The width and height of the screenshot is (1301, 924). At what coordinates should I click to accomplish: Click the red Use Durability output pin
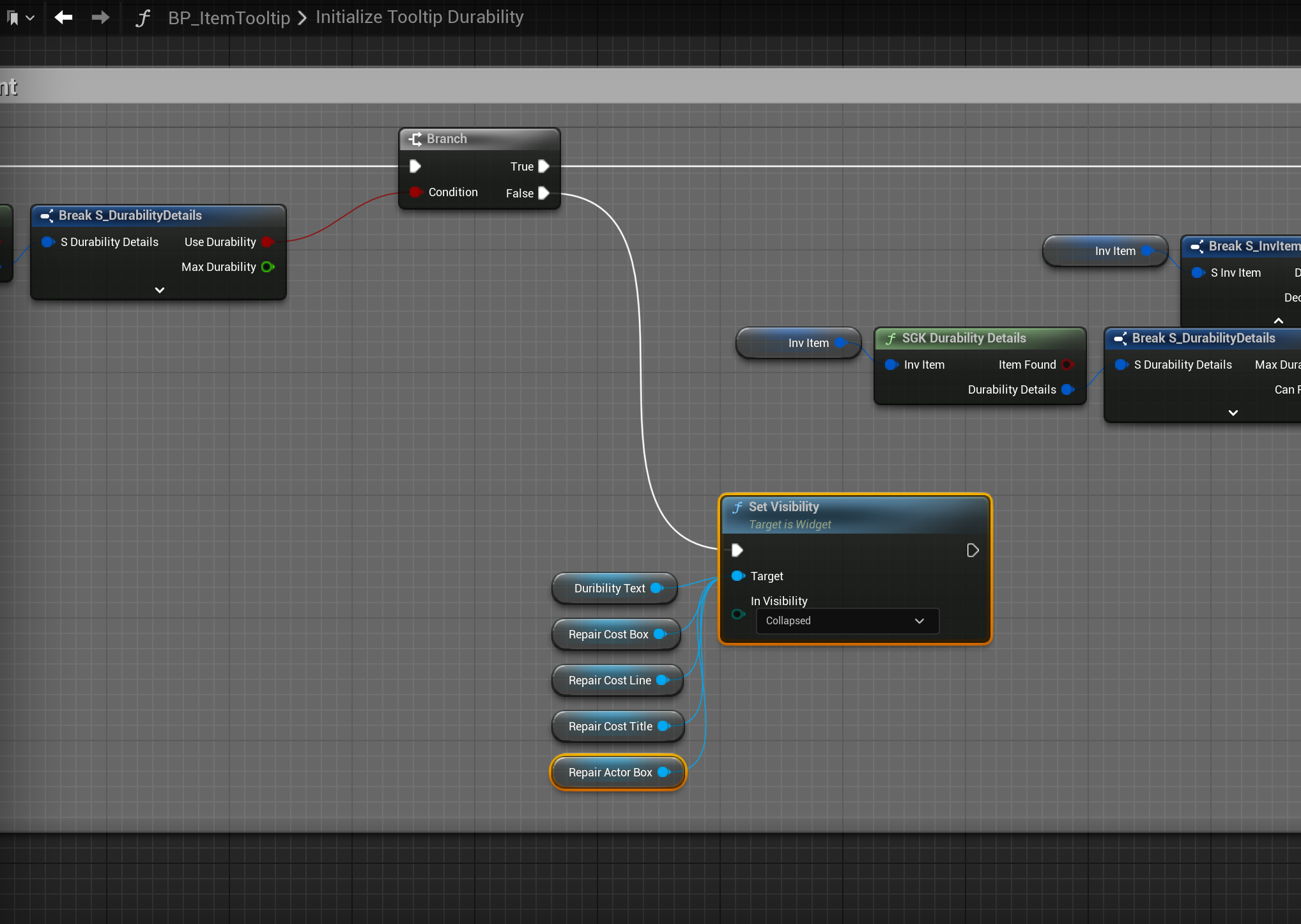pos(267,242)
